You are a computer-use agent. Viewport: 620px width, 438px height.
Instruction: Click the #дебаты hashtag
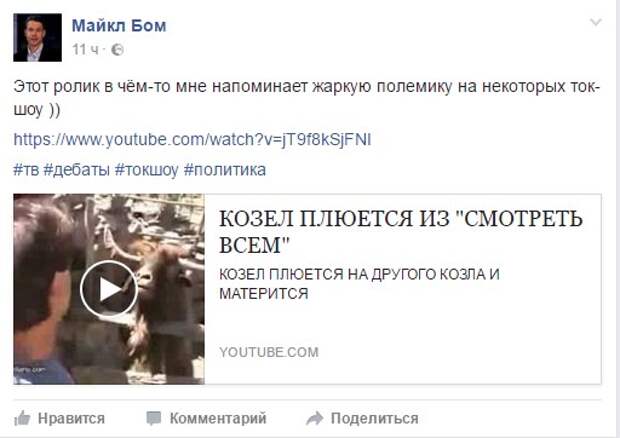point(77,170)
